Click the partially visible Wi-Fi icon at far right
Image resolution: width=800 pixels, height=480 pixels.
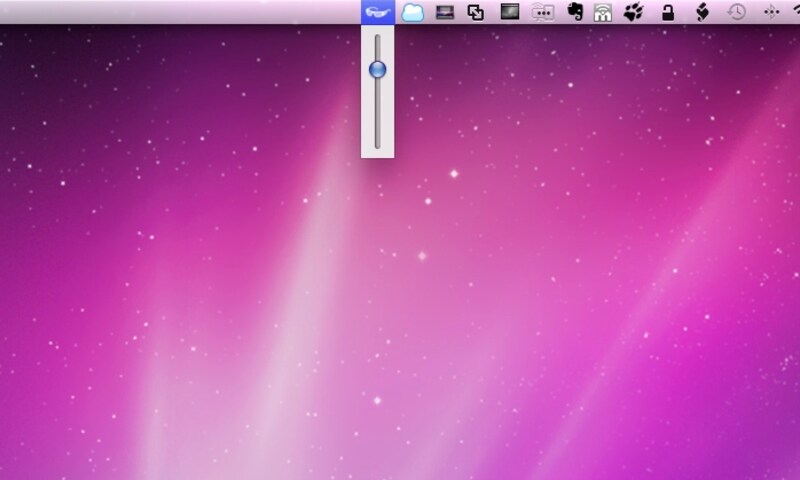pos(795,13)
